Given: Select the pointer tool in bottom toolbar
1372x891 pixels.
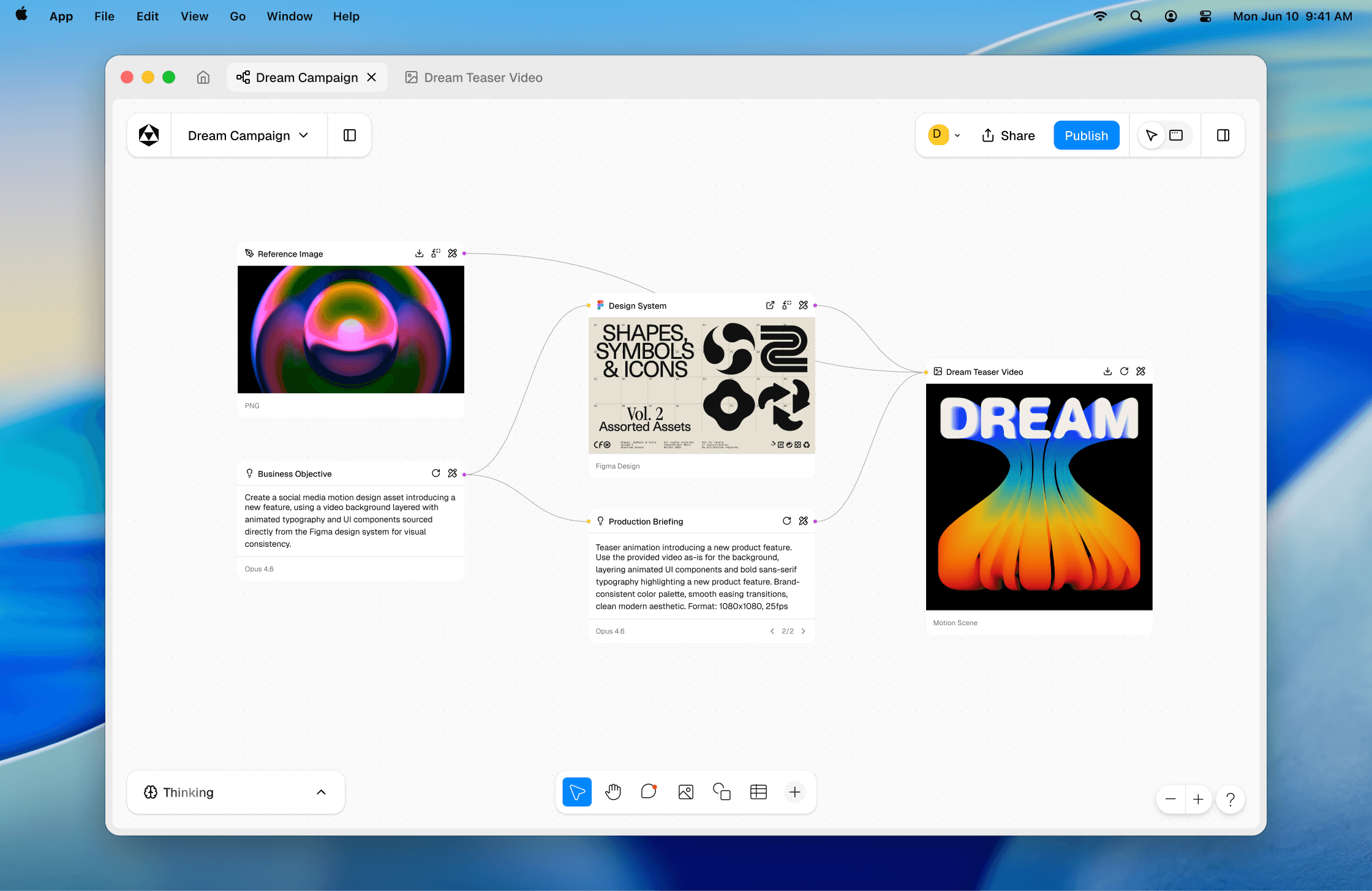Looking at the screenshot, I should click(x=577, y=792).
